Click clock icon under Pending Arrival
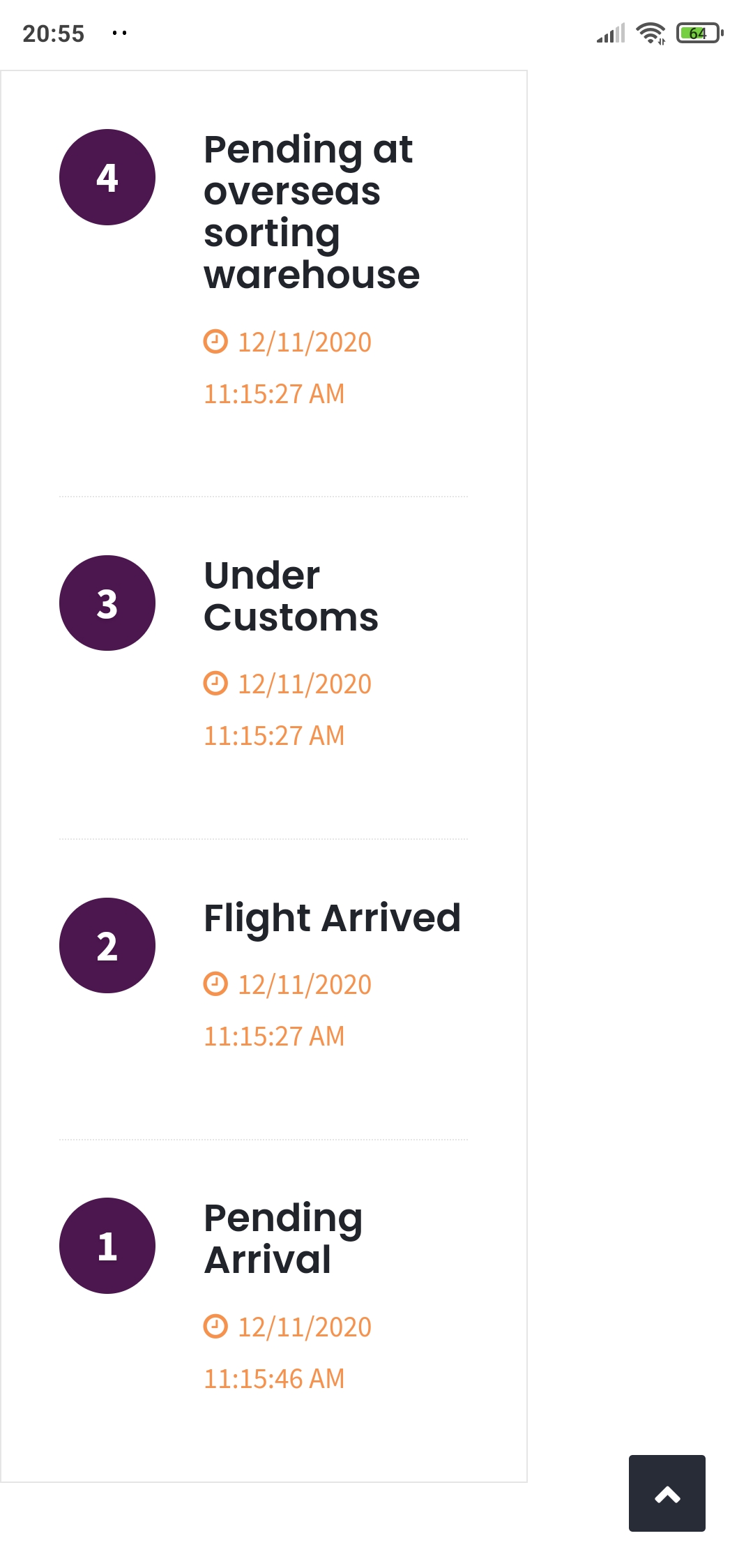753x1568 pixels. point(215,1326)
